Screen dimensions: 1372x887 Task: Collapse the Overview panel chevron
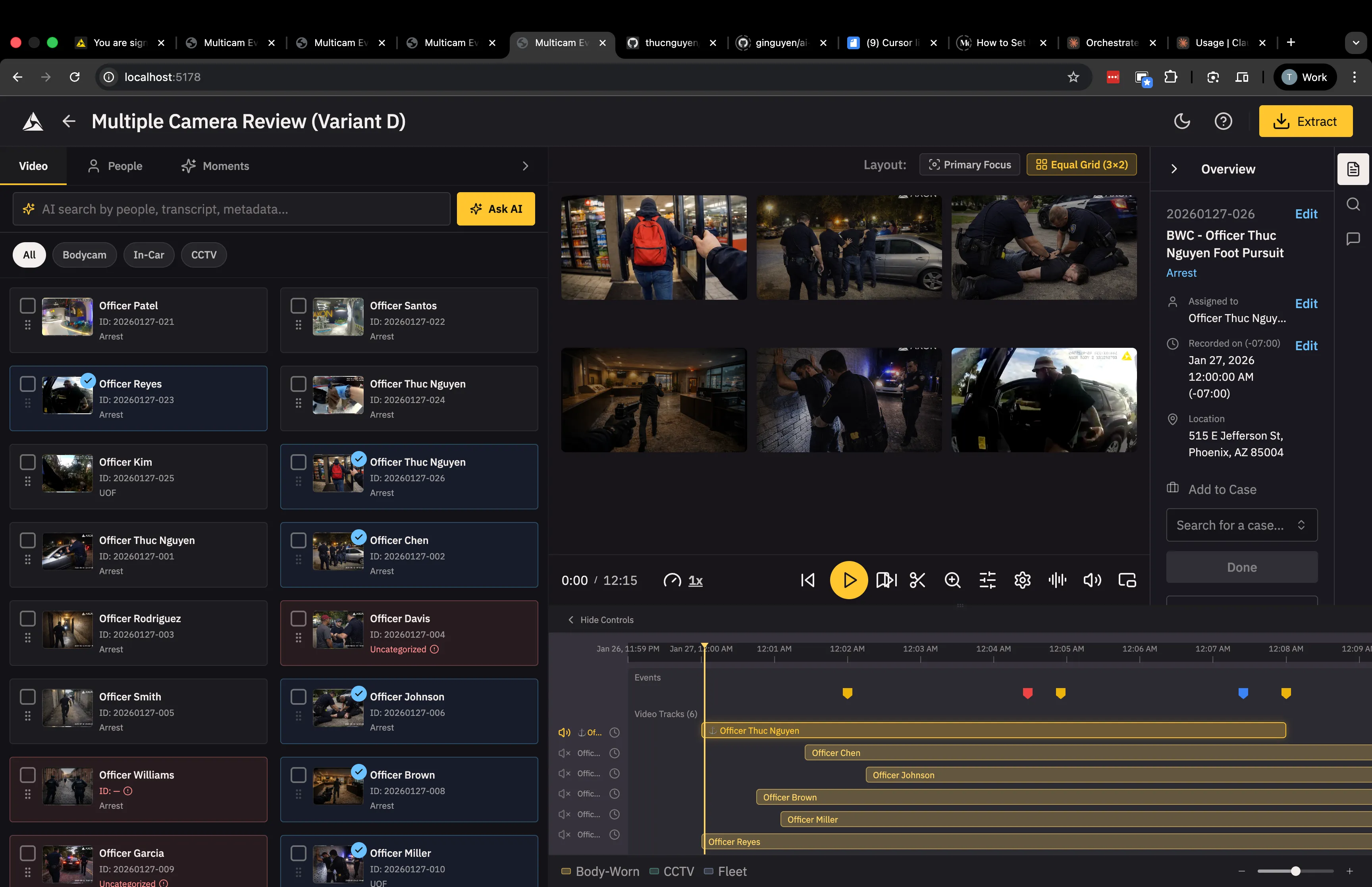1174,169
